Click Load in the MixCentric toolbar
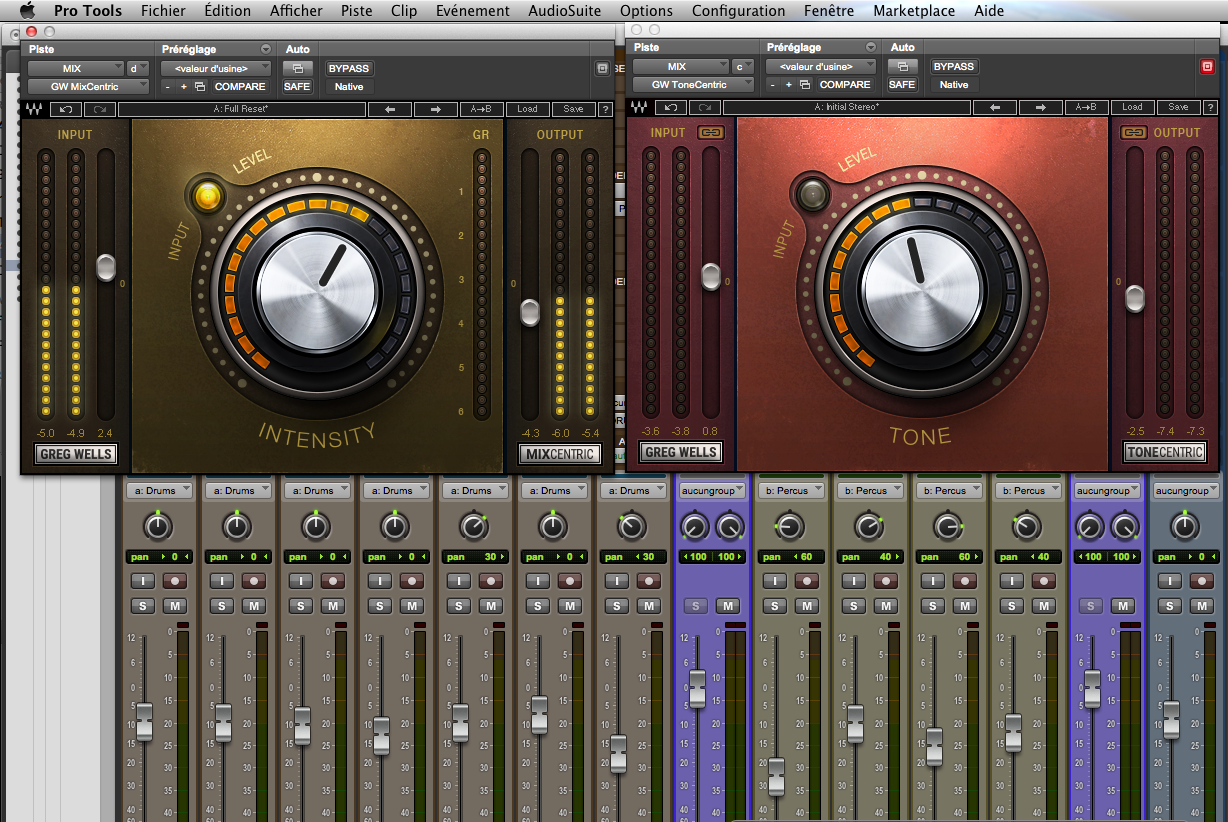The height and width of the screenshot is (822, 1228). click(x=527, y=109)
